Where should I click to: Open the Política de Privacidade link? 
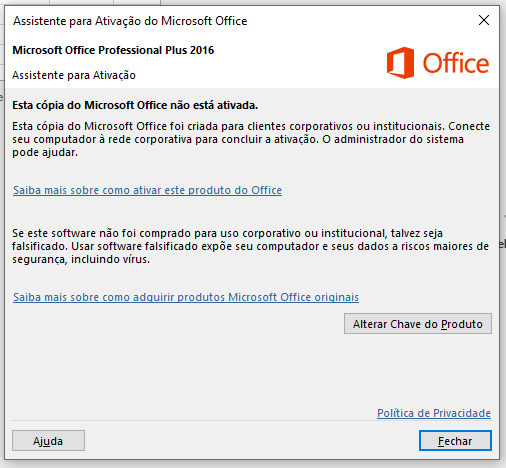434,413
